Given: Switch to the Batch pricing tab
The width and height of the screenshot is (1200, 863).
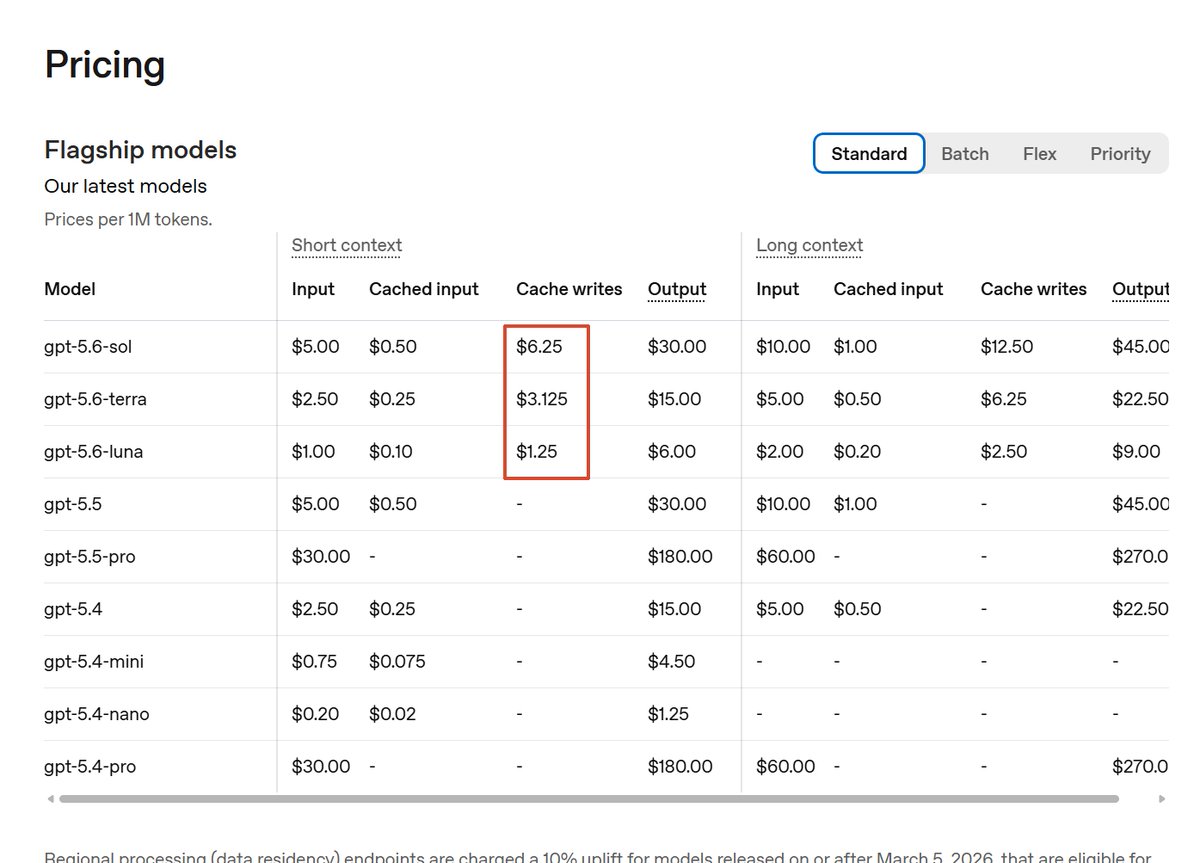Looking at the screenshot, I should [965, 153].
